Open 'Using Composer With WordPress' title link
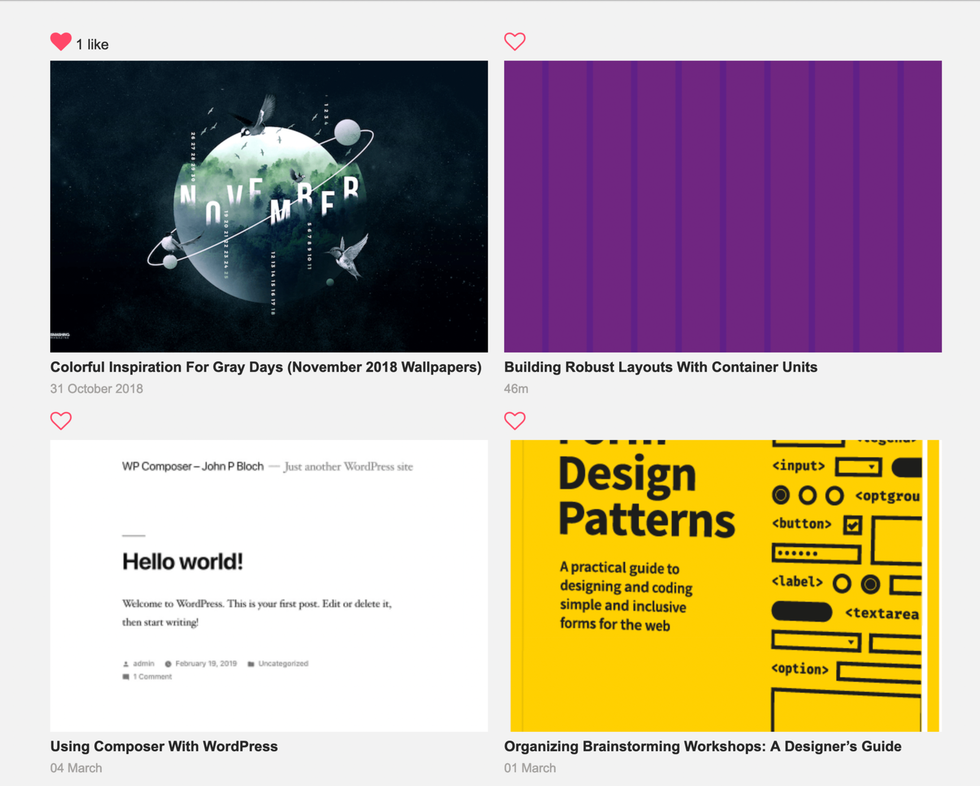This screenshot has width=980, height=786. (164, 746)
